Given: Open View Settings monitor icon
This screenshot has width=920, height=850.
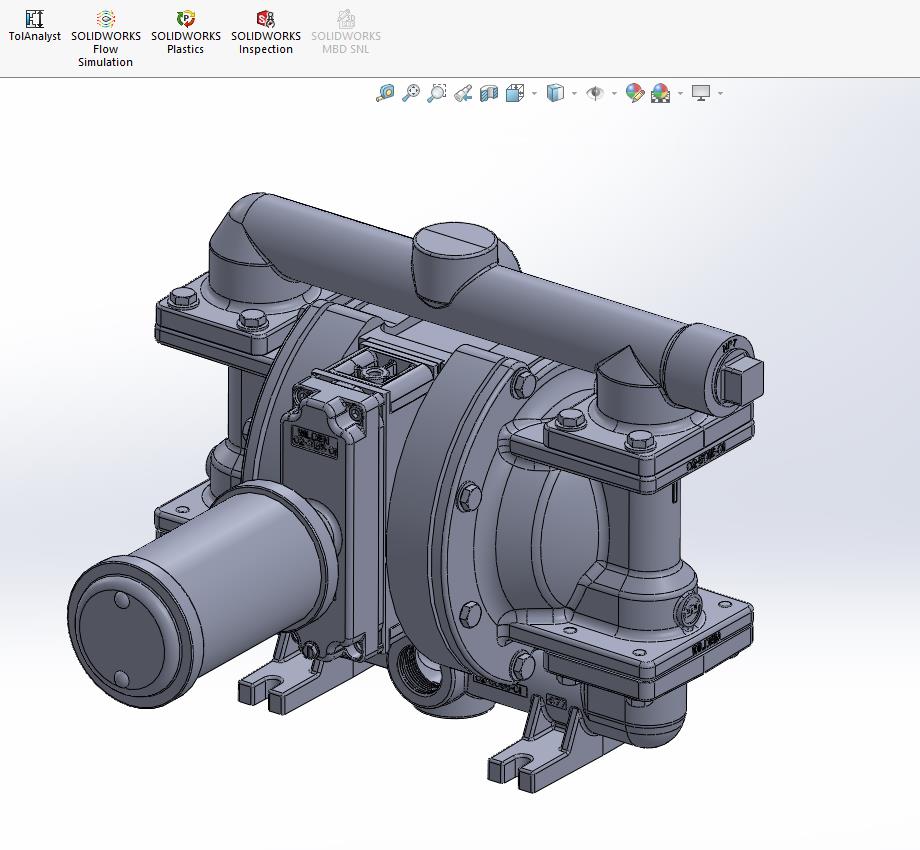Looking at the screenshot, I should coord(701,93).
